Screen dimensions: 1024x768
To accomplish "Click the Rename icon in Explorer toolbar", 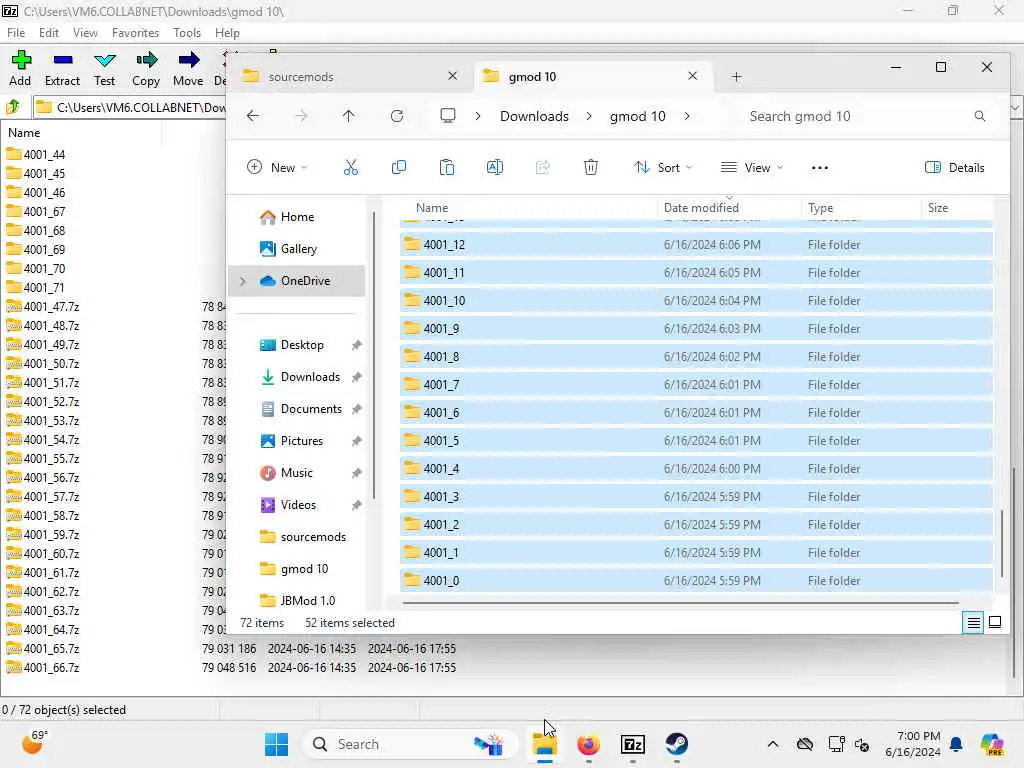I will tap(495, 168).
